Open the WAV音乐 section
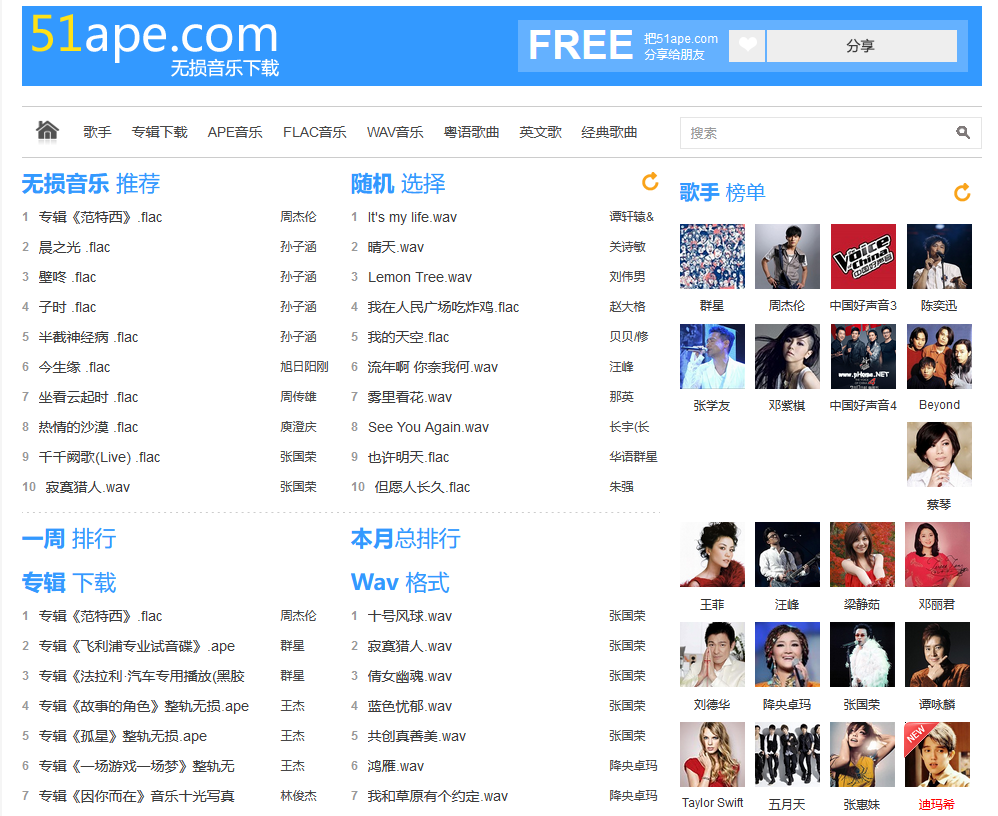Screen dimensions: 998x816 click(x=394, y=131)
